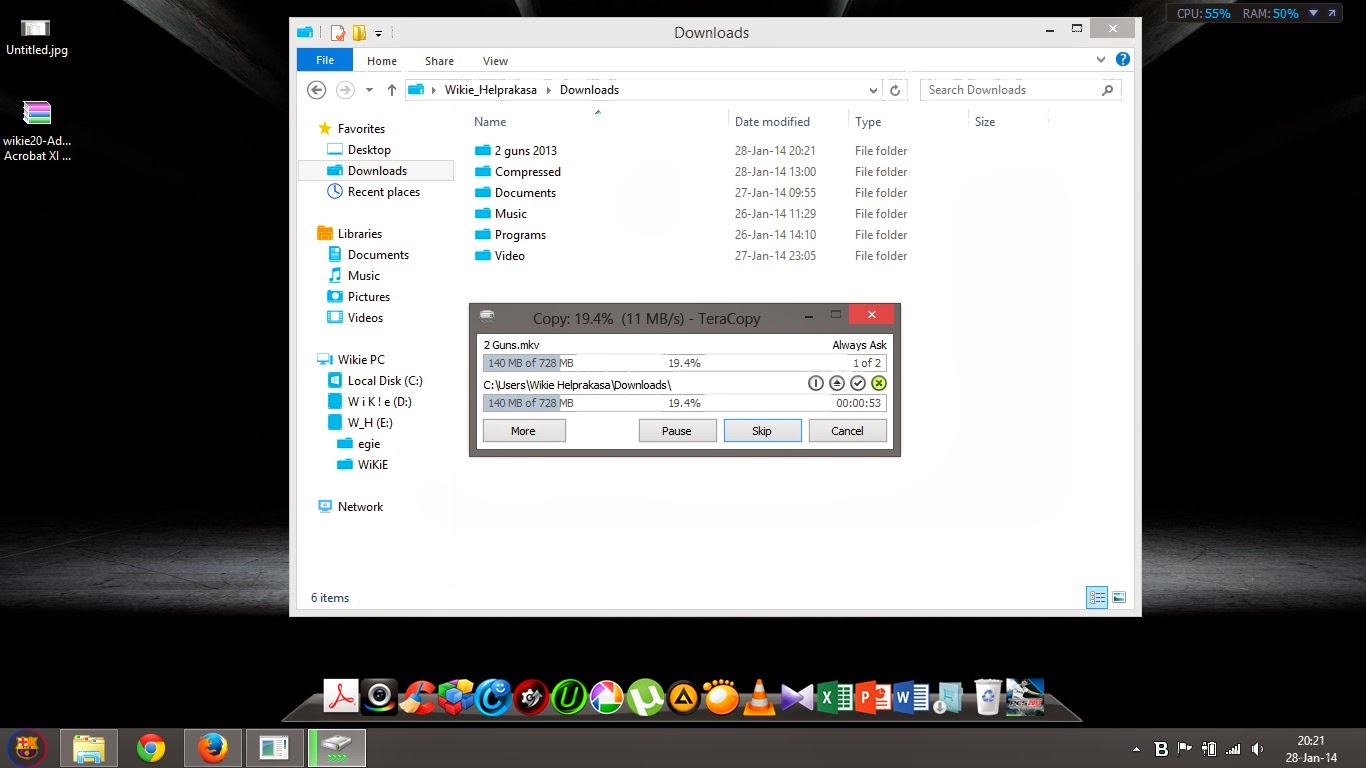The image size is (1366, 768).
Task: Open CCleaner from the dock
Action: (x=416, y=697)
